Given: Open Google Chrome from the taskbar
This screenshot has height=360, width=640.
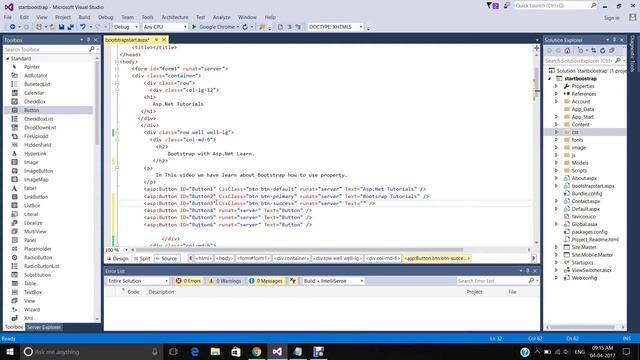Looking at the screenshot, I should click(256, 352).
